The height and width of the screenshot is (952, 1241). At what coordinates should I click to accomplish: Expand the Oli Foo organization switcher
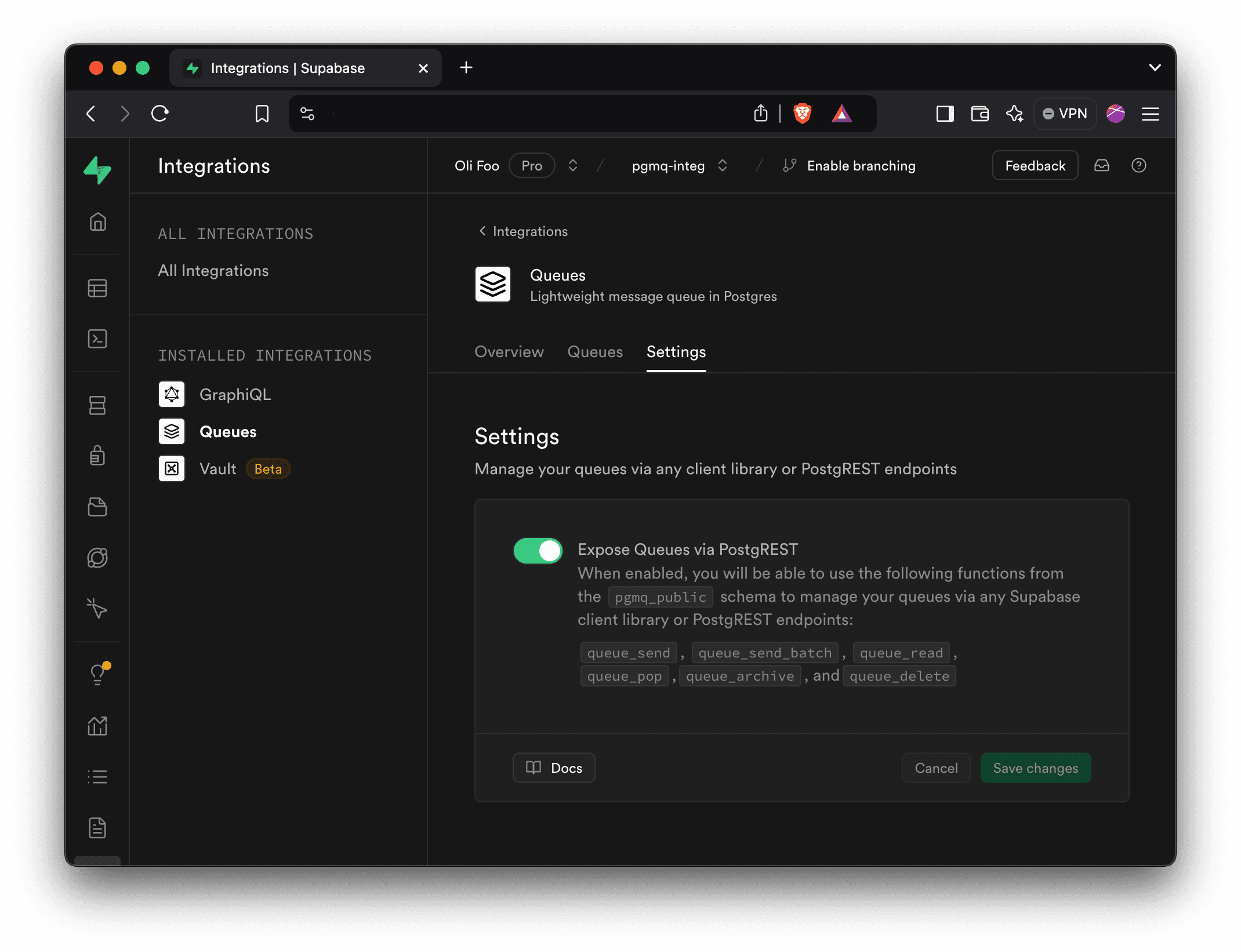tap(572, 165)
